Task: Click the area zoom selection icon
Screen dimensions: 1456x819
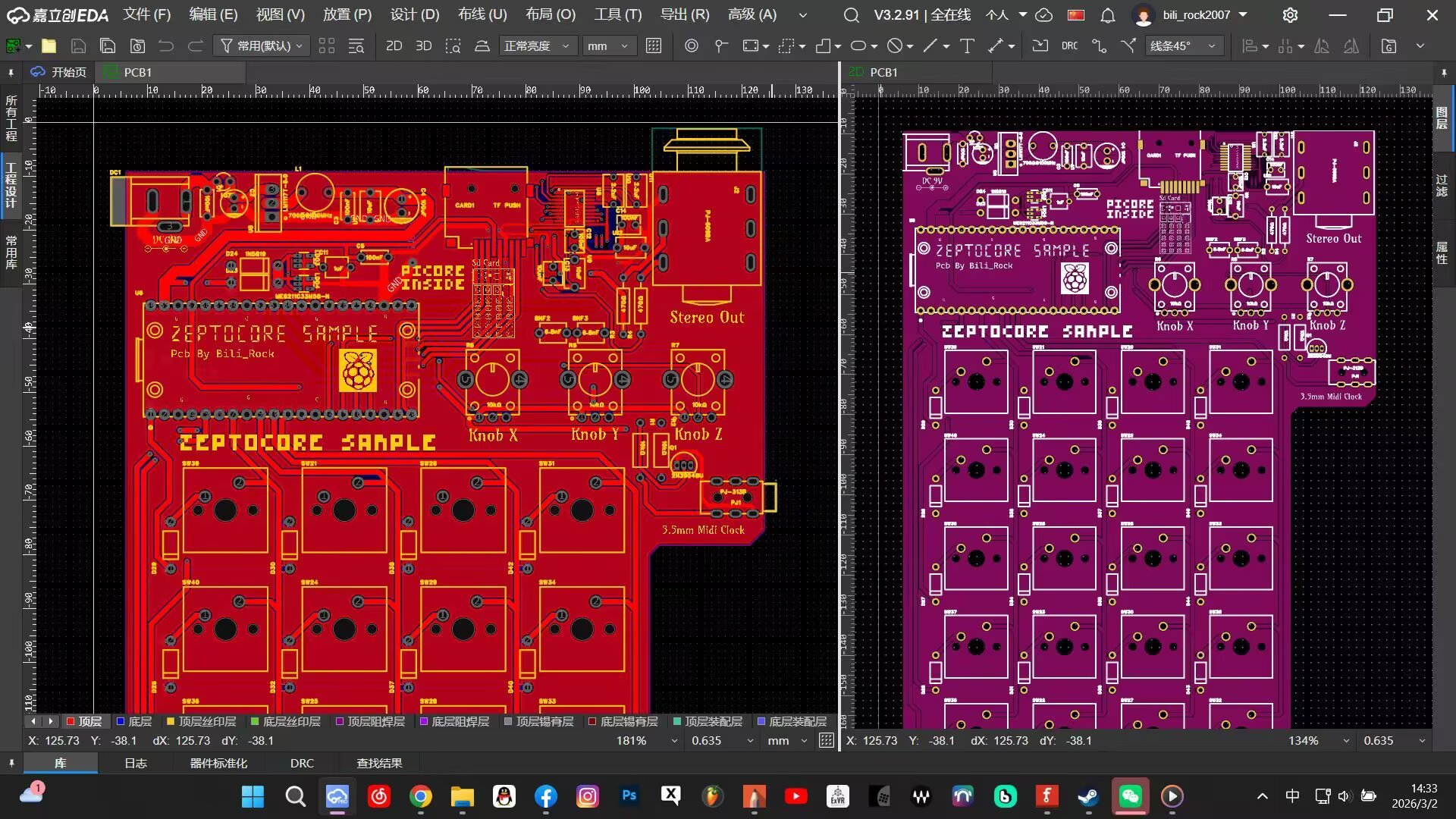Action: 453,46
